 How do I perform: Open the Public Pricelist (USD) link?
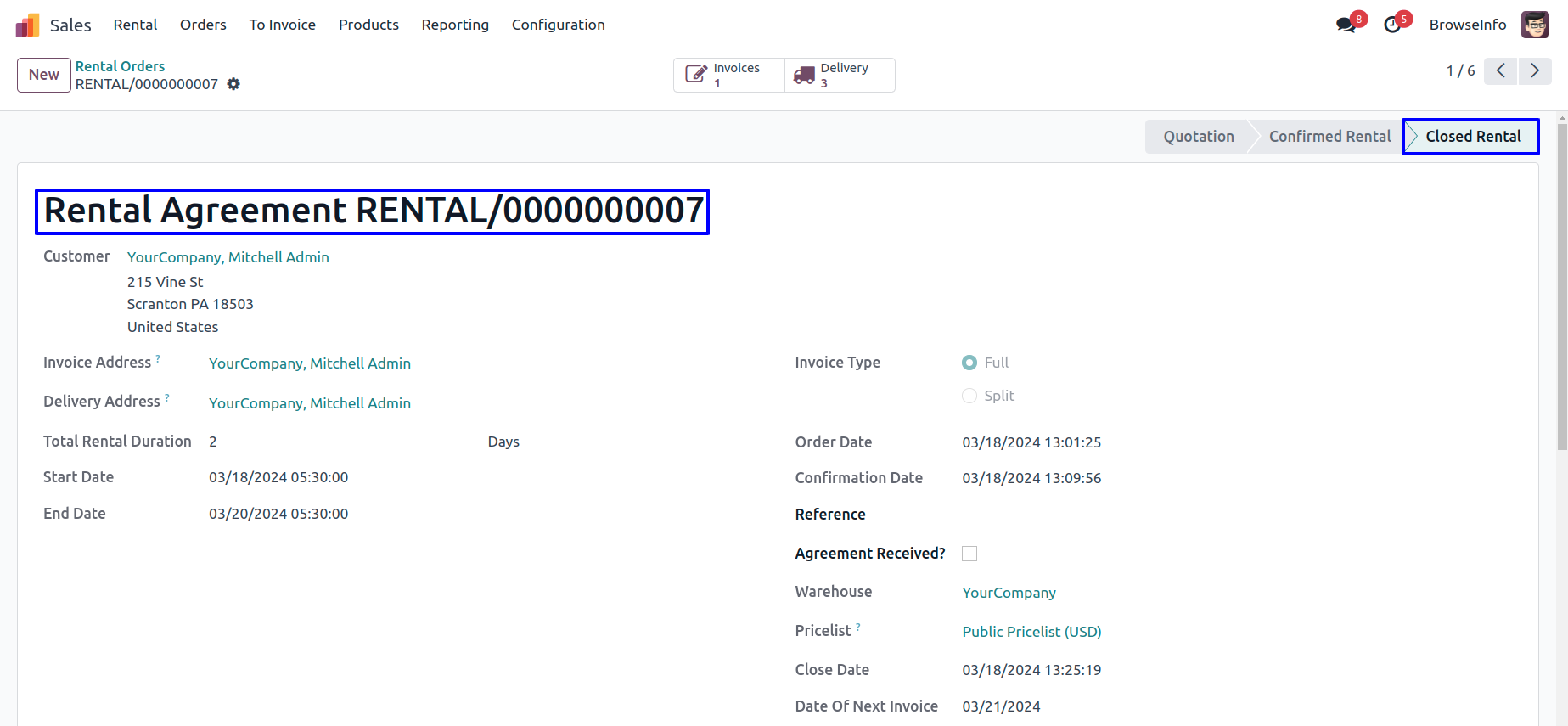[x=1032, y=632]
